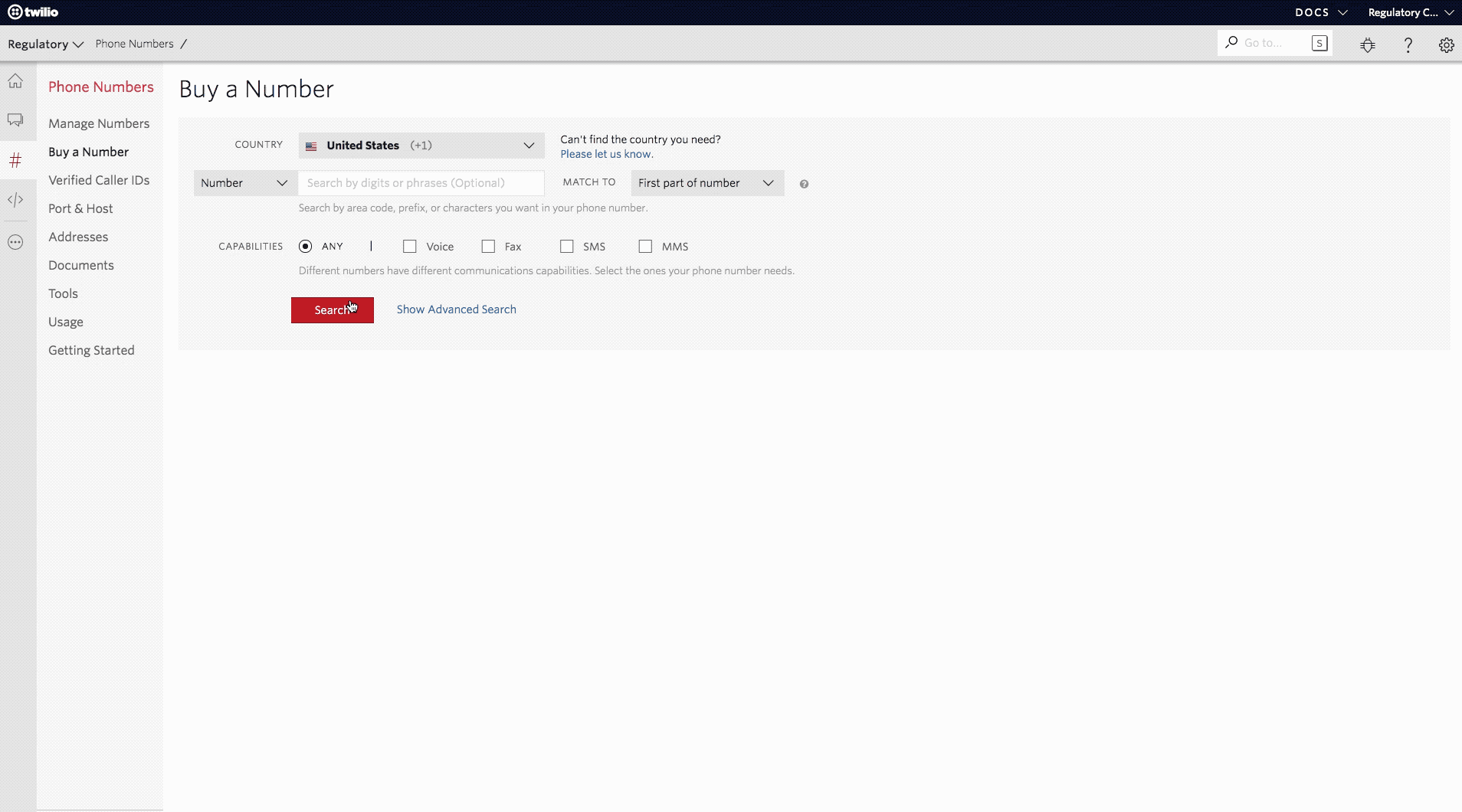Click the S shortcut key badge

tap(1319, 43)
